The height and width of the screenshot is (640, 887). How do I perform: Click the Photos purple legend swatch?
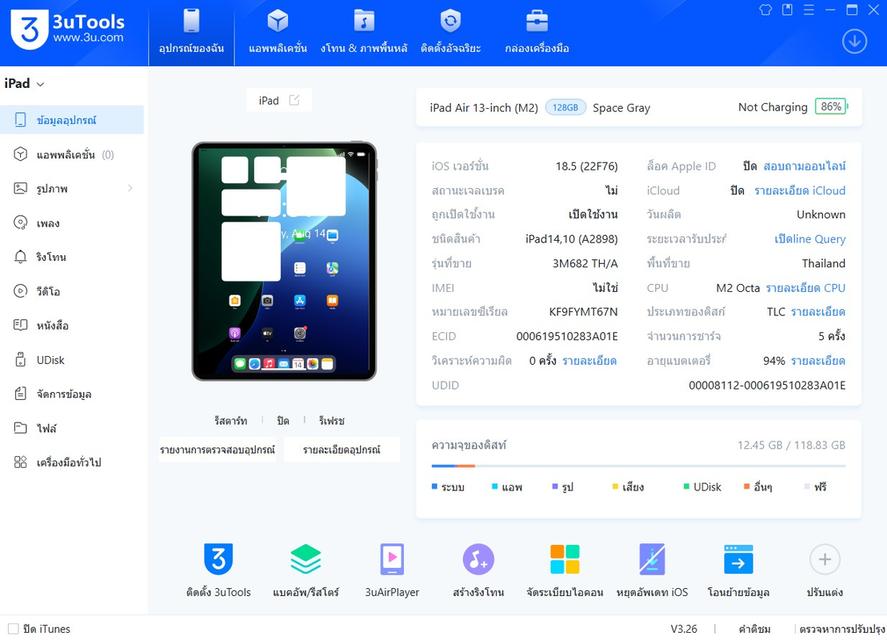click(555, 486)
